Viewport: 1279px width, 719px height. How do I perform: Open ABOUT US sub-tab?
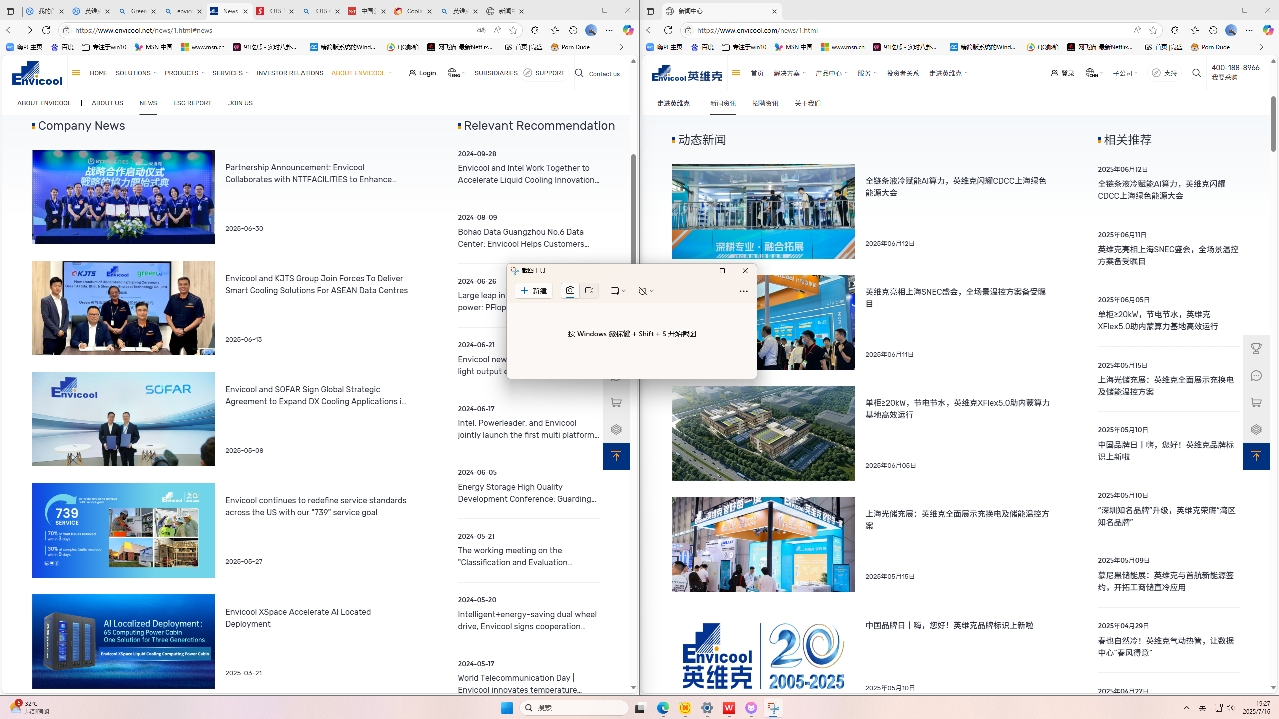tap(107, 103)
